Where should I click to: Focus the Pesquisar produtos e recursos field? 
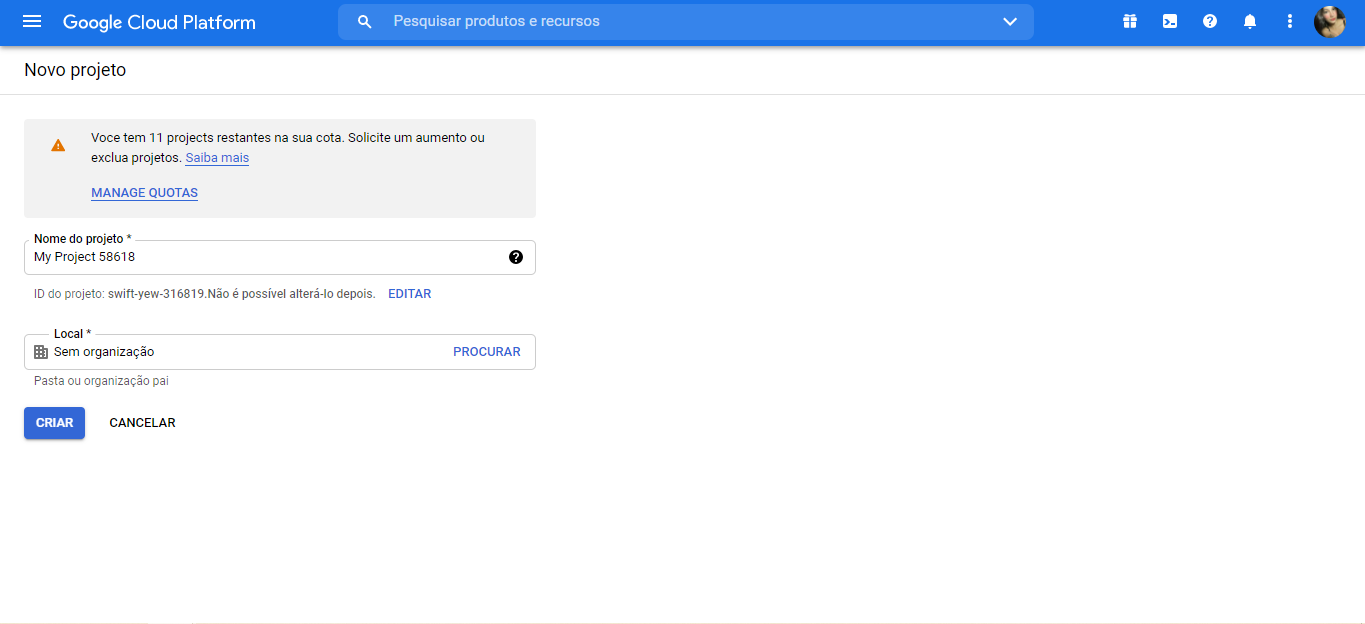[686, 21]
